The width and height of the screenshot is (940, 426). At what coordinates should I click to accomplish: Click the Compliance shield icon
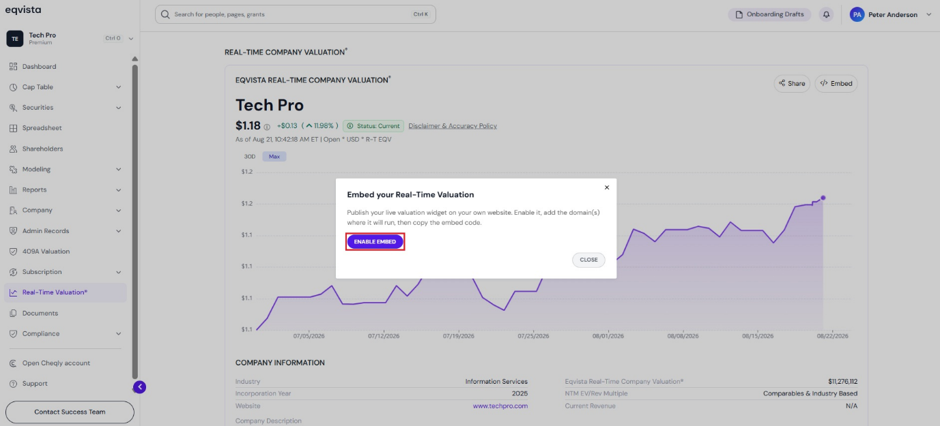(x=13, y=334)
